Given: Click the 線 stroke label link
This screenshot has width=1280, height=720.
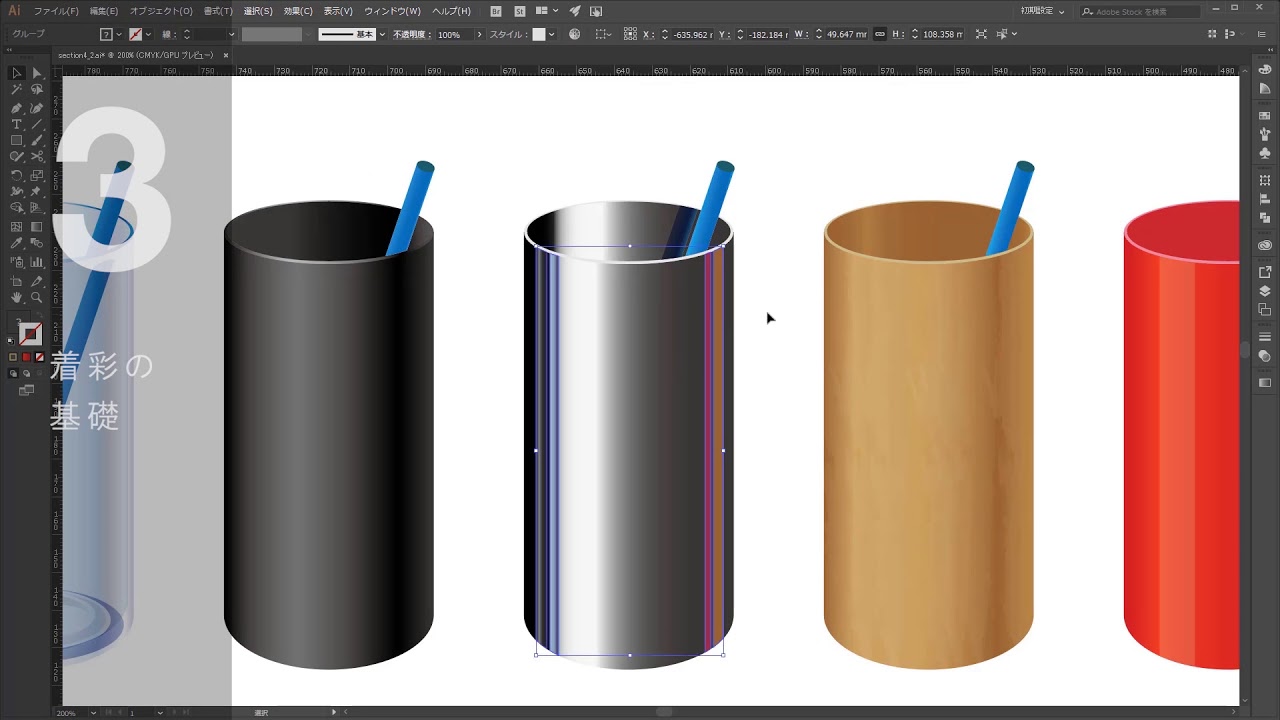Looking at the screenshot, I should point(169,34).
